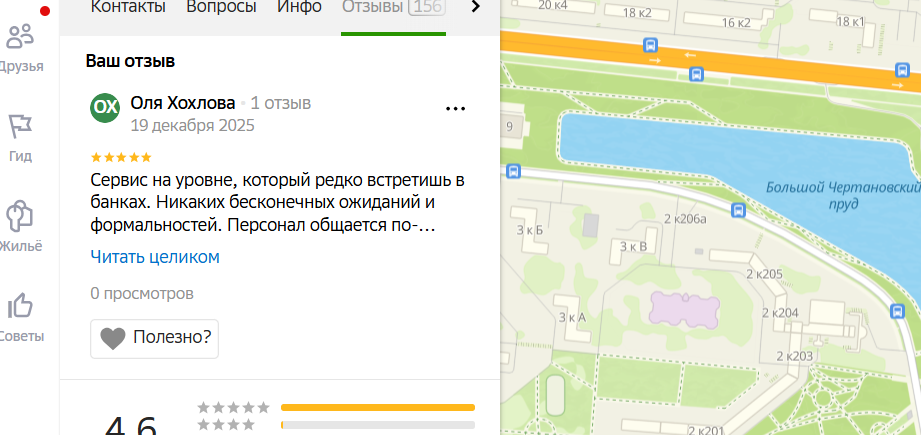
Task: Switch to the Контакты tab
Action: (x=128, y=7)
